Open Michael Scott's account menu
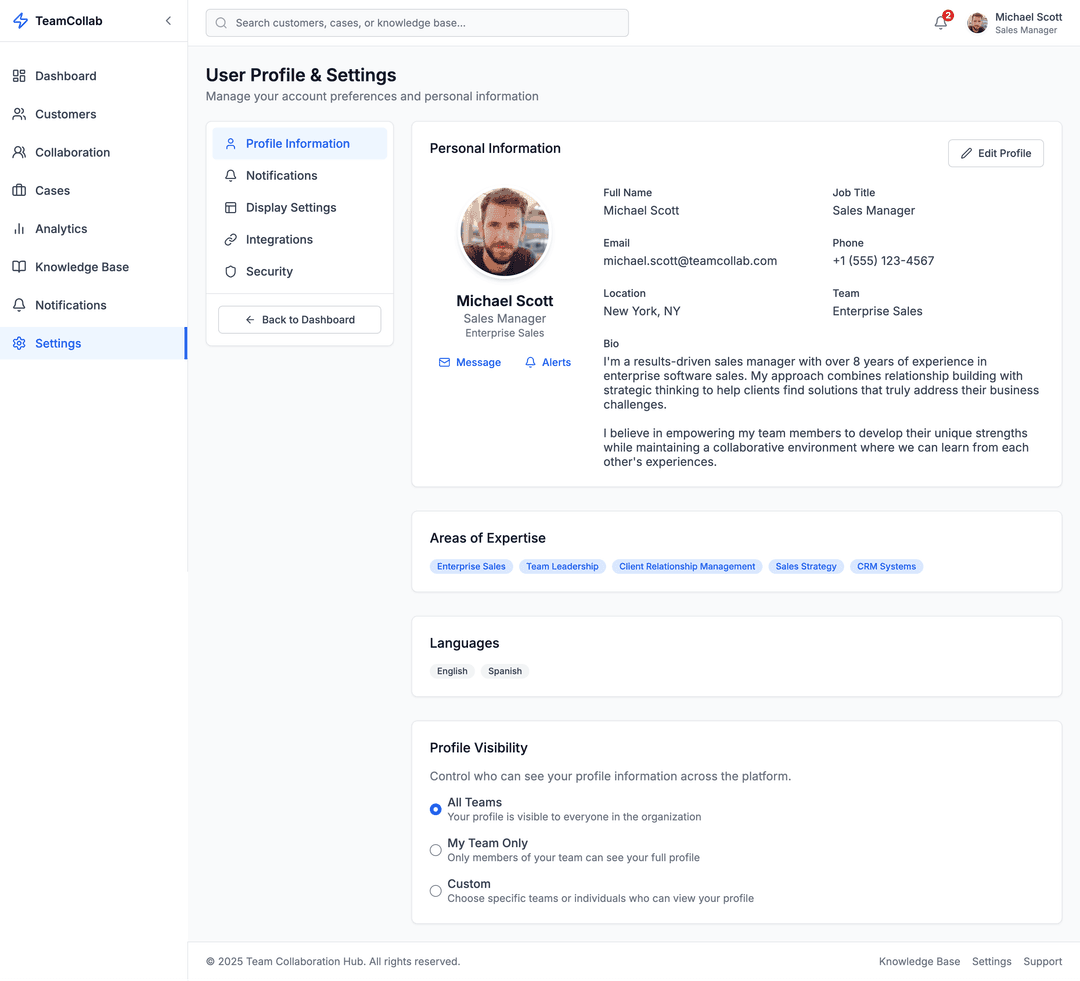The height and width of the screenshot is (981, 1080). (x=1013, y=22)
